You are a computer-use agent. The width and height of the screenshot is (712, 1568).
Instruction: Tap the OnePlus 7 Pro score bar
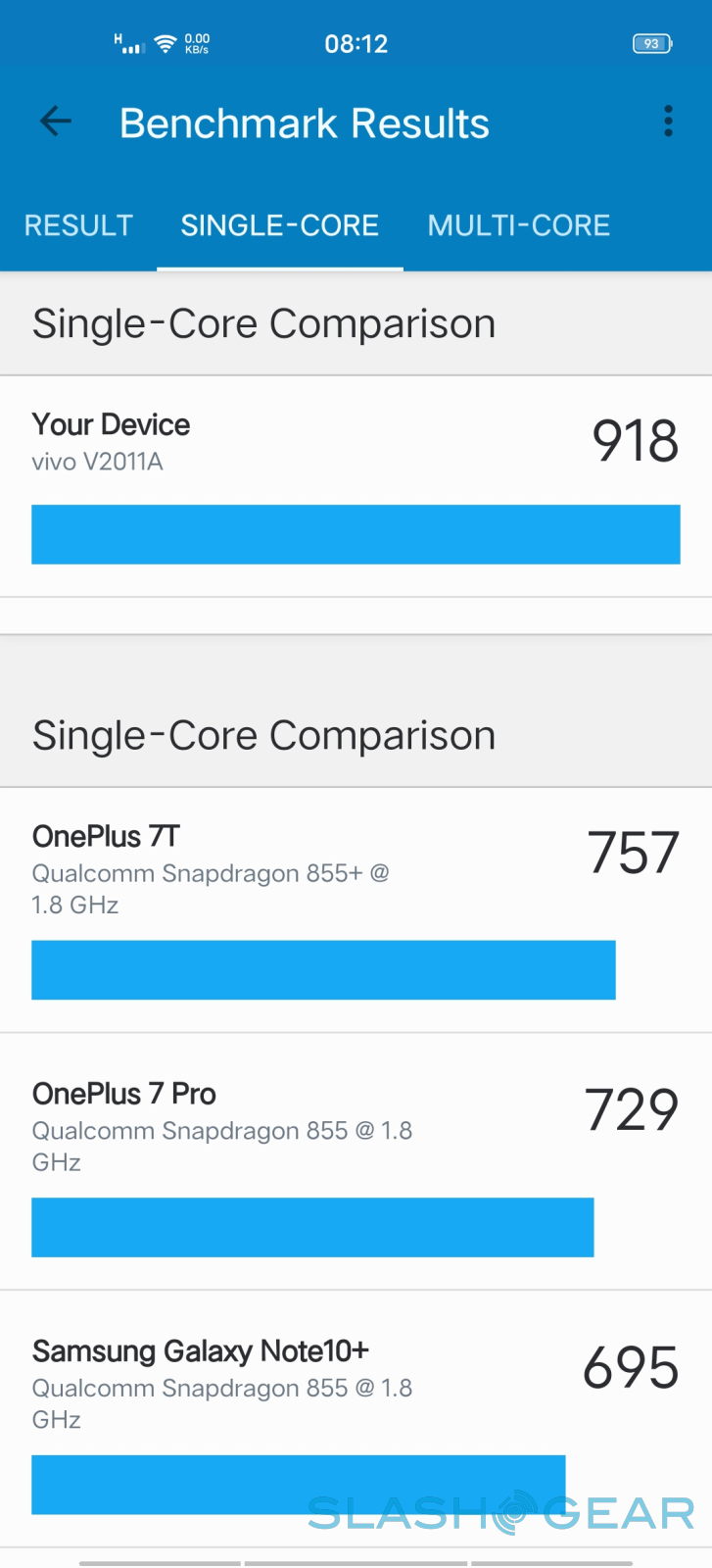pos(312,1227)
